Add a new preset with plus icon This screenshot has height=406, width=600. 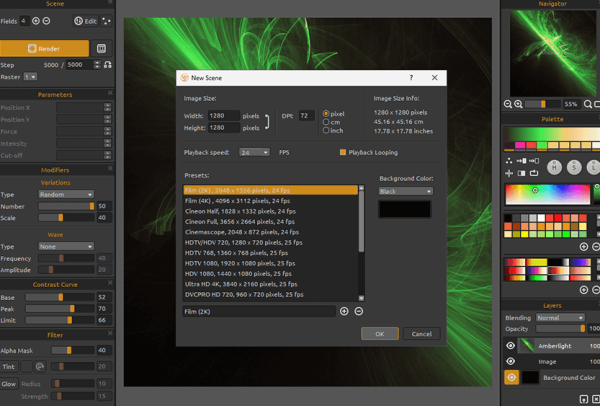click(x=344, y=311)
